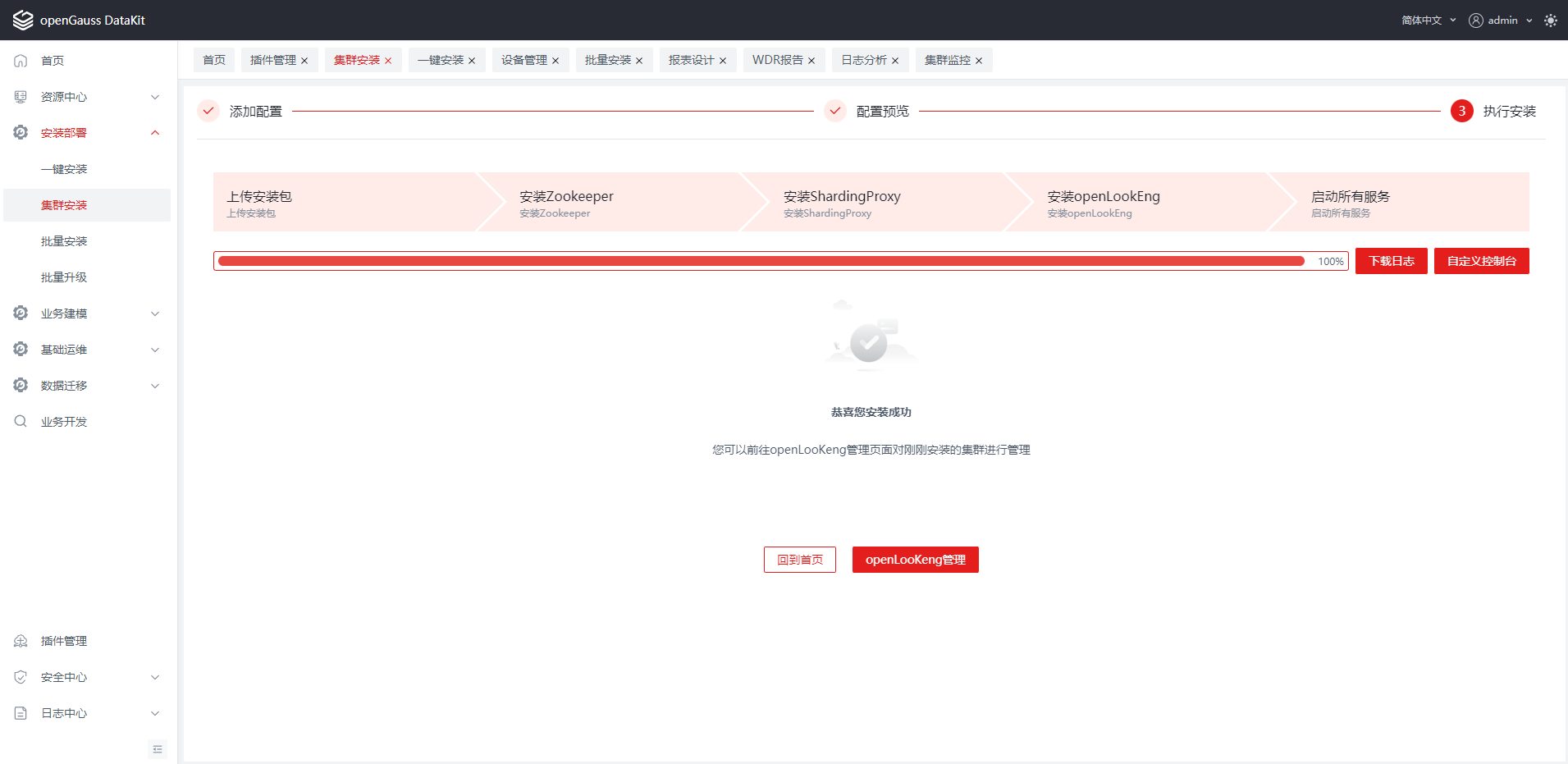This screenshot has height=764, width=1568.
Task: Switch to the 日志分析 tab
Action: click(863, 60)
